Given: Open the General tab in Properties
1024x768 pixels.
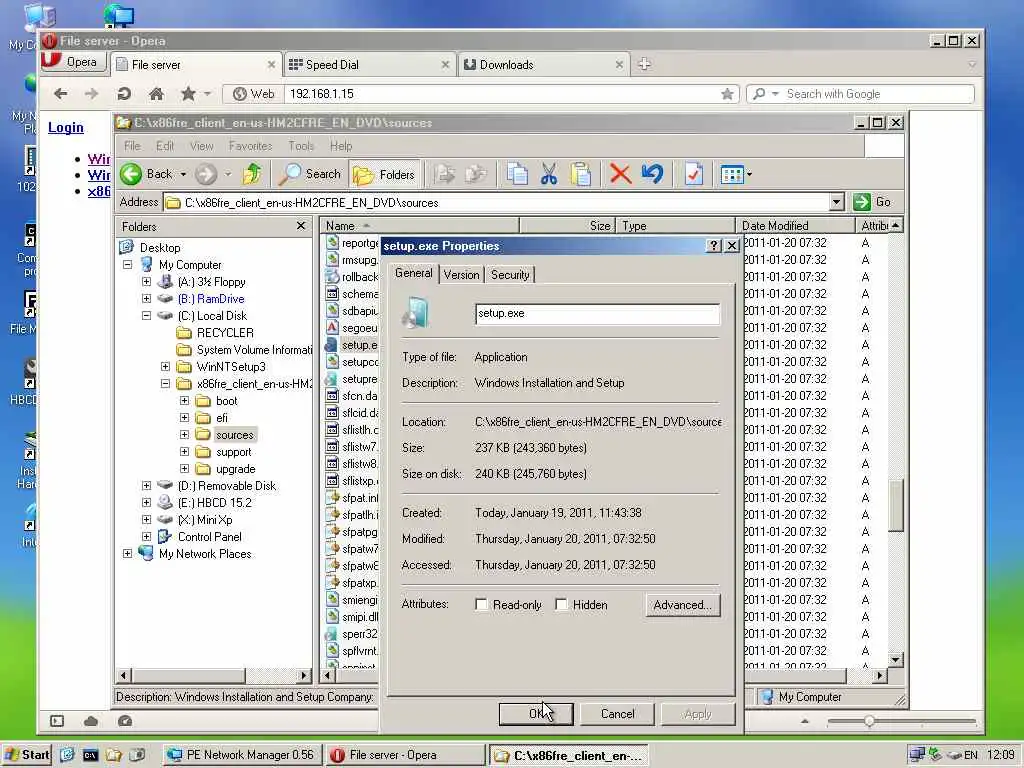Looking at the screenshot, I should pyautogui.click(x=413, y=273).
